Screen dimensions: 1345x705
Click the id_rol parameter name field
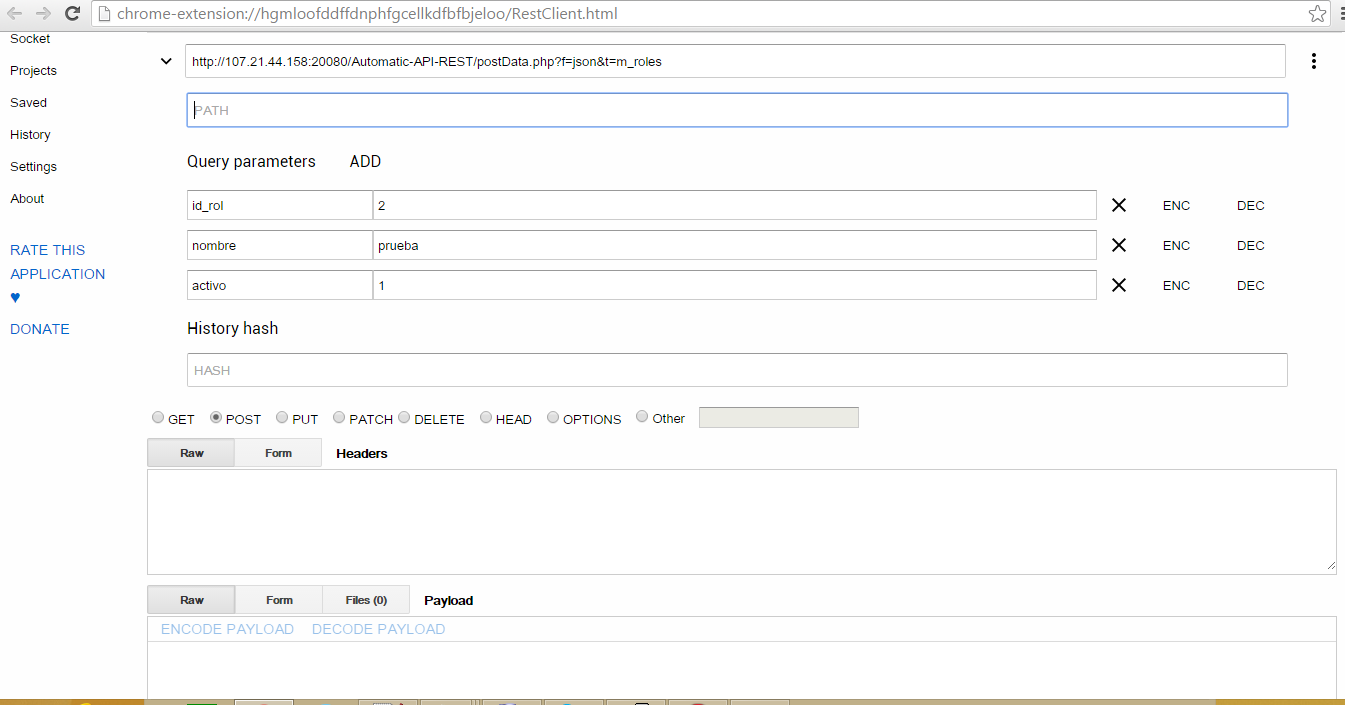click(x=280, y=205)
